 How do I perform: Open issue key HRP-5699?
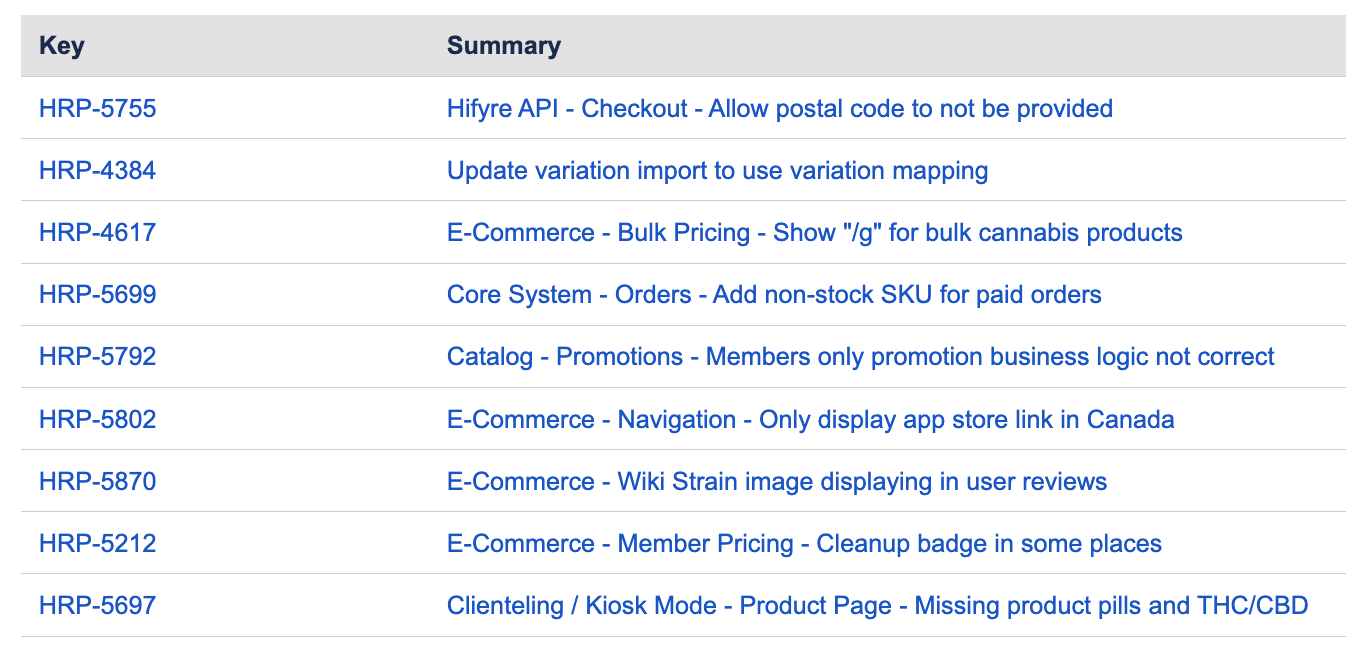point(97,294)
